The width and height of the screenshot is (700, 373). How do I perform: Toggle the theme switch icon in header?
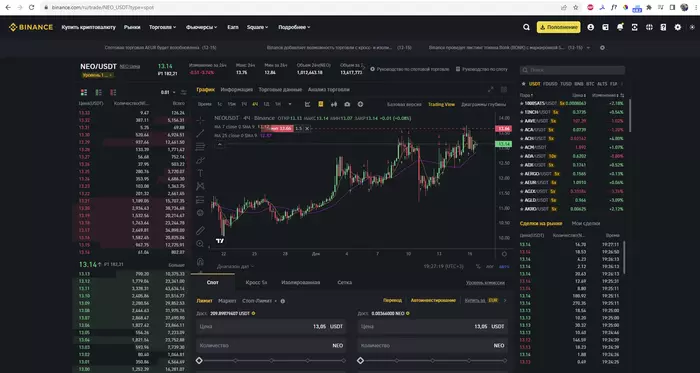pyautogui.click(x=692, y=27)
